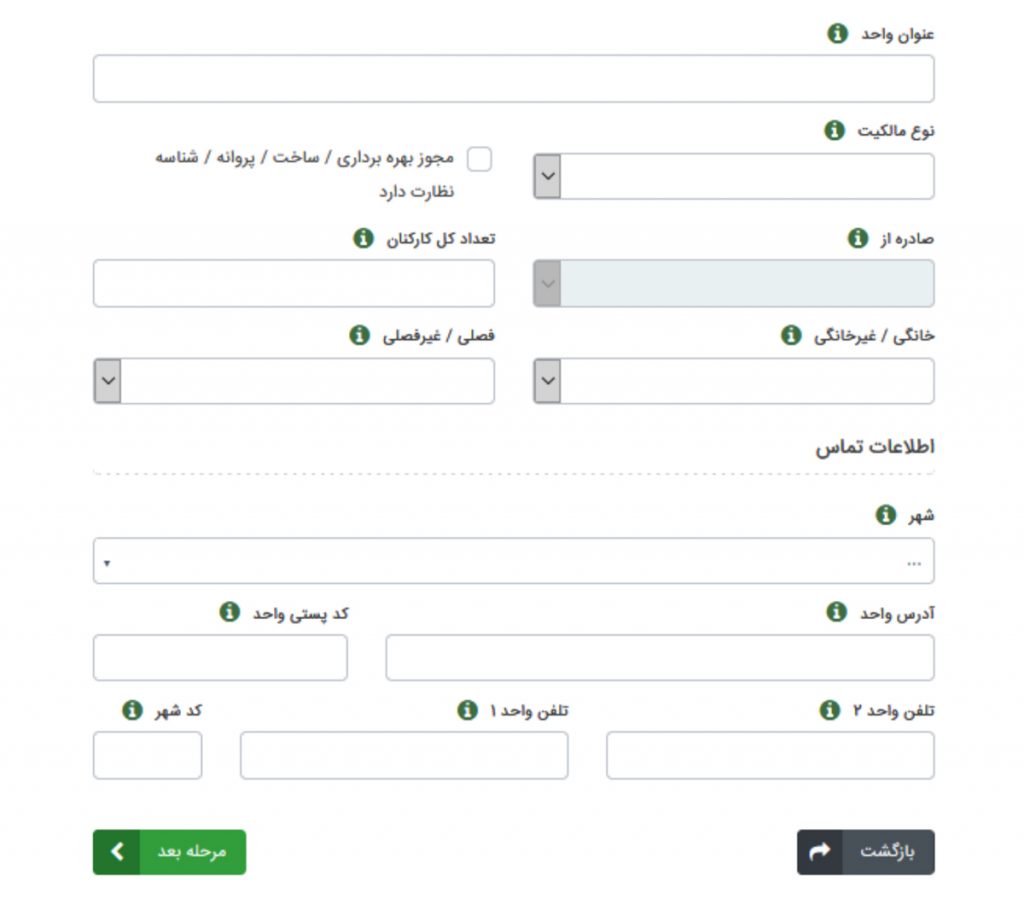Focus the عنوان واحد text field

(x=513, y=79)
